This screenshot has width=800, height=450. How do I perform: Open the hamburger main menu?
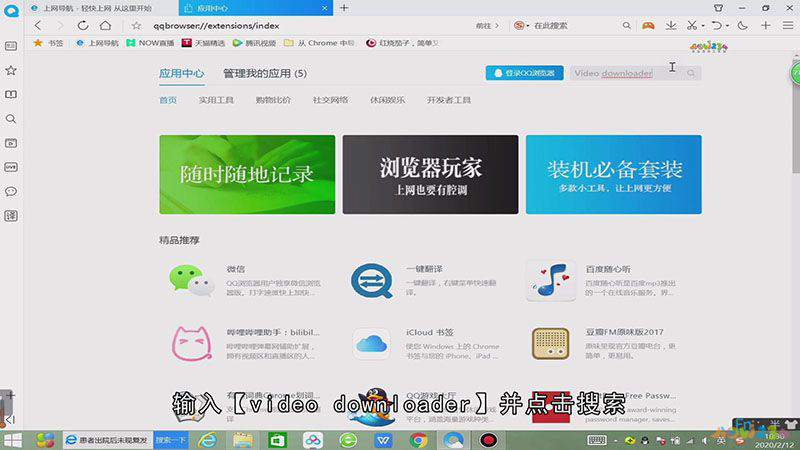pyautogui.click(x=788, y=26)
